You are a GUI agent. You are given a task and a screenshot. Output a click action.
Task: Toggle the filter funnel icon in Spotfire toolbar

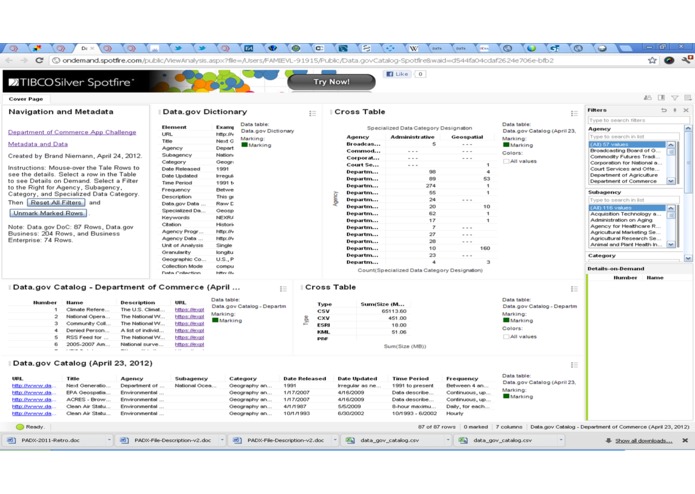click(675, 98)
